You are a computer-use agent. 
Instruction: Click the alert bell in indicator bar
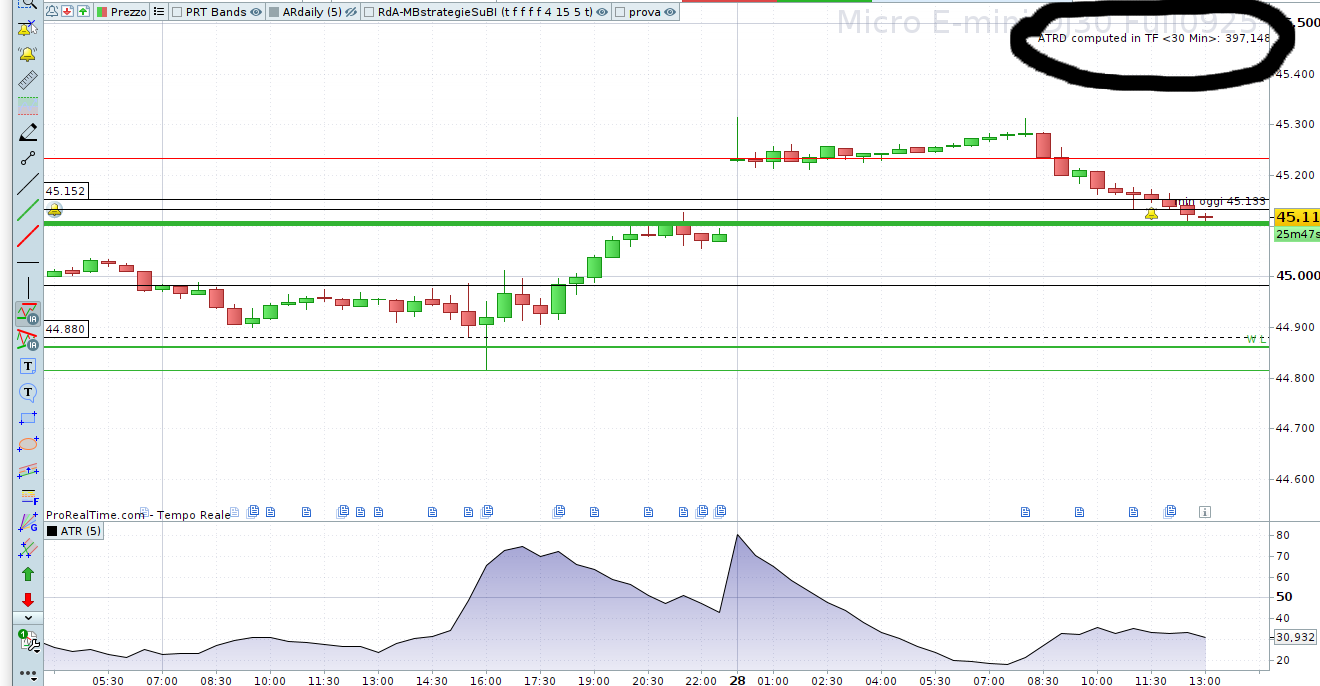click(52, 12)
